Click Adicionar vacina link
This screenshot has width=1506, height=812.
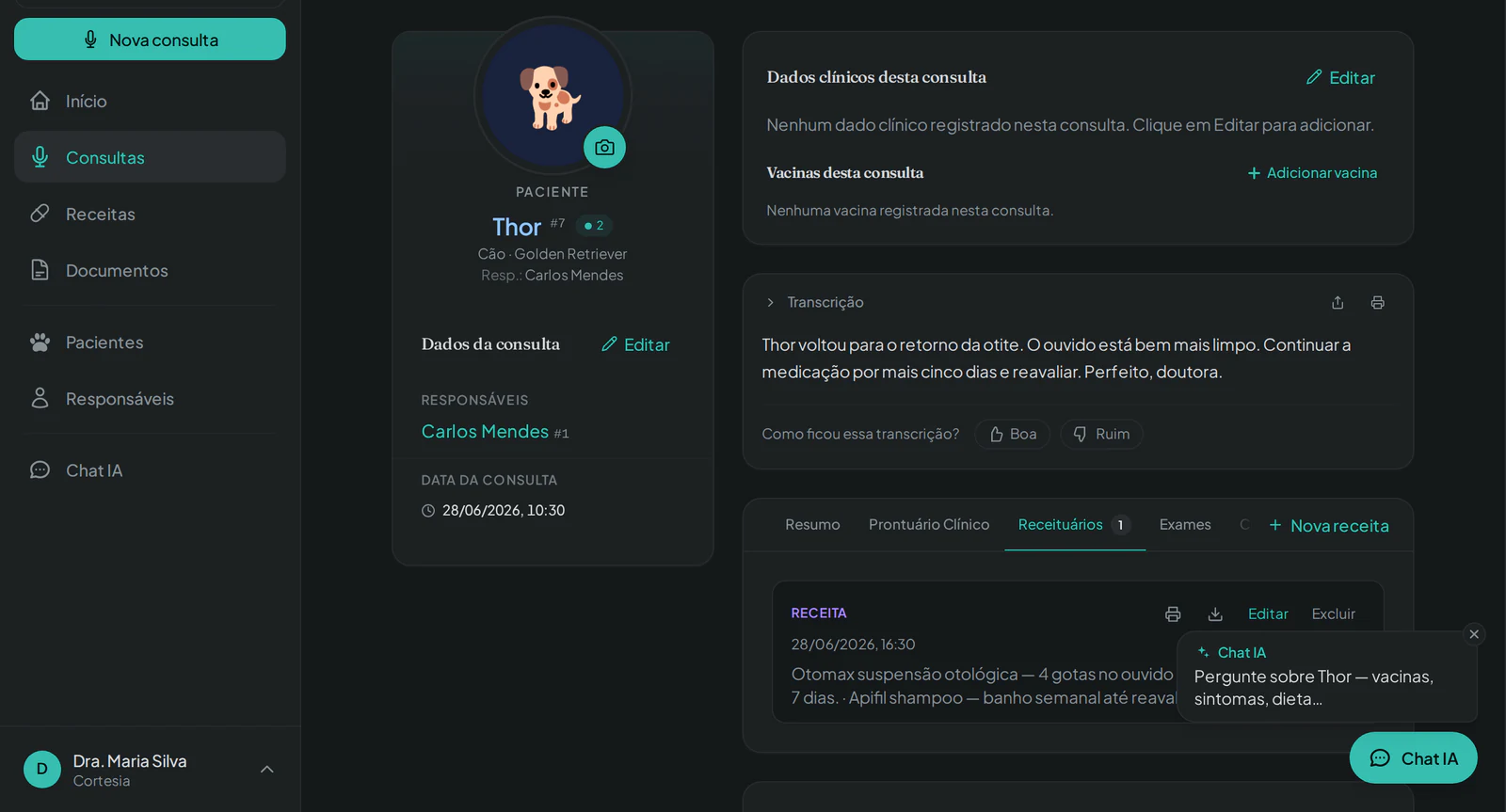click(x=1312, y=172)
